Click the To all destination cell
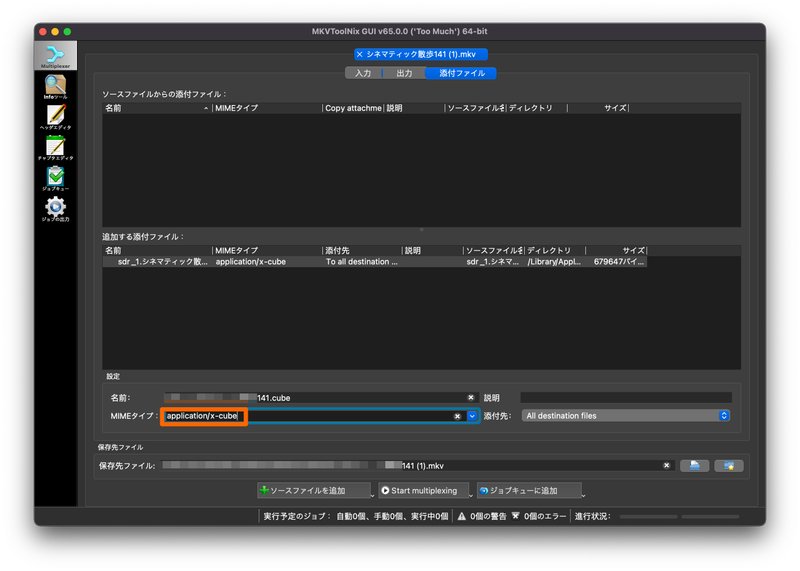 click(x=361, y=262)
